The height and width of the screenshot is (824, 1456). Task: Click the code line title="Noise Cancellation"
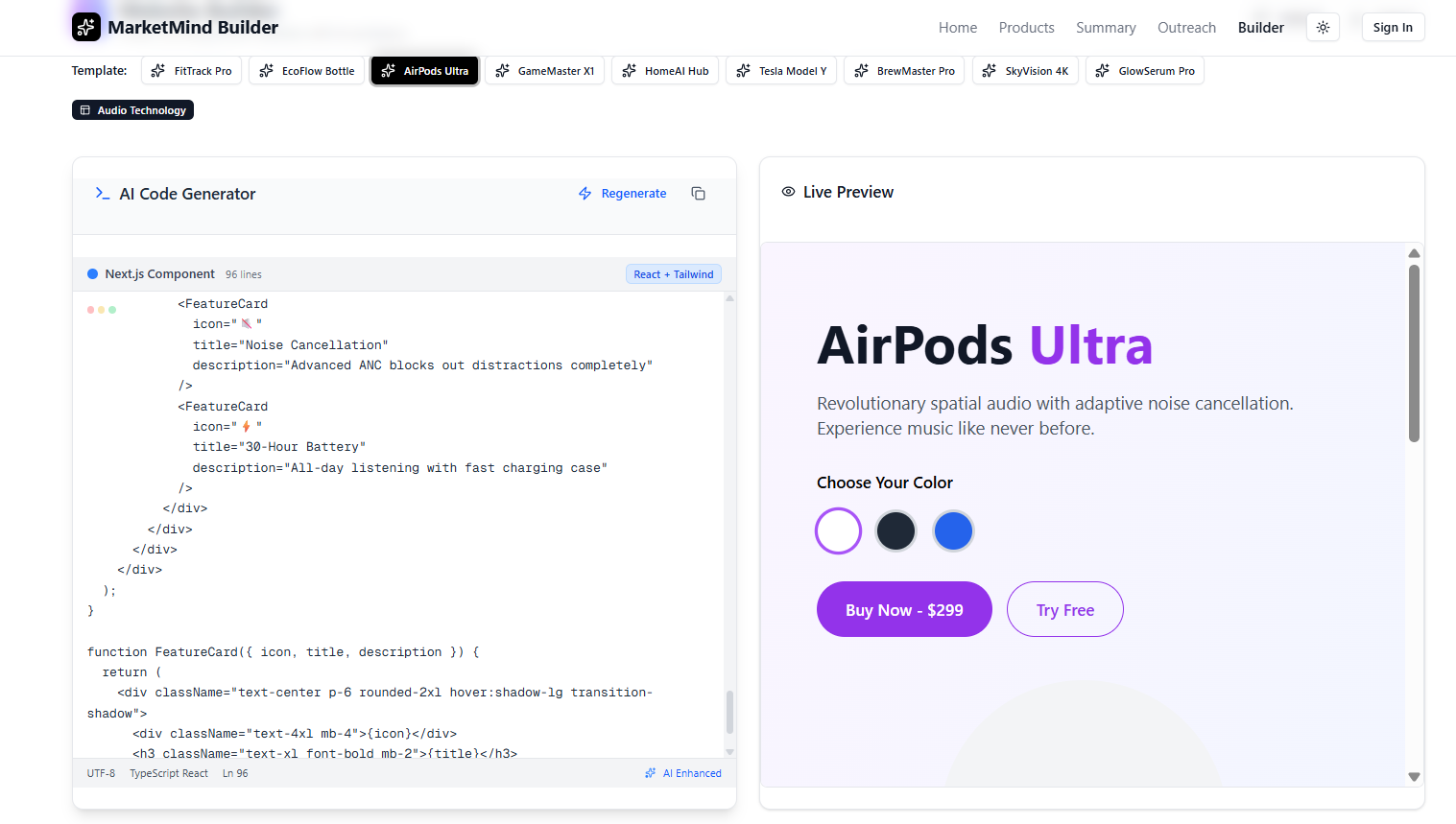click(291, 345)
